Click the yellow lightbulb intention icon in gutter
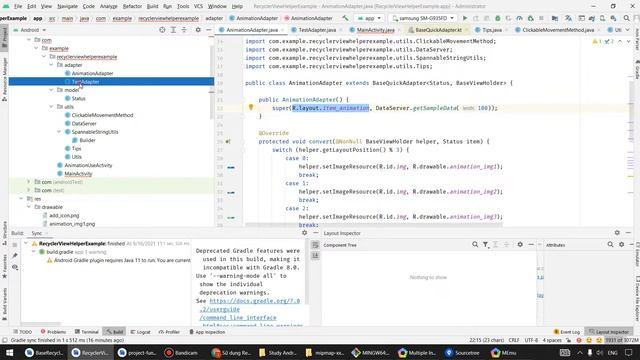 click(x=251, y=107)
